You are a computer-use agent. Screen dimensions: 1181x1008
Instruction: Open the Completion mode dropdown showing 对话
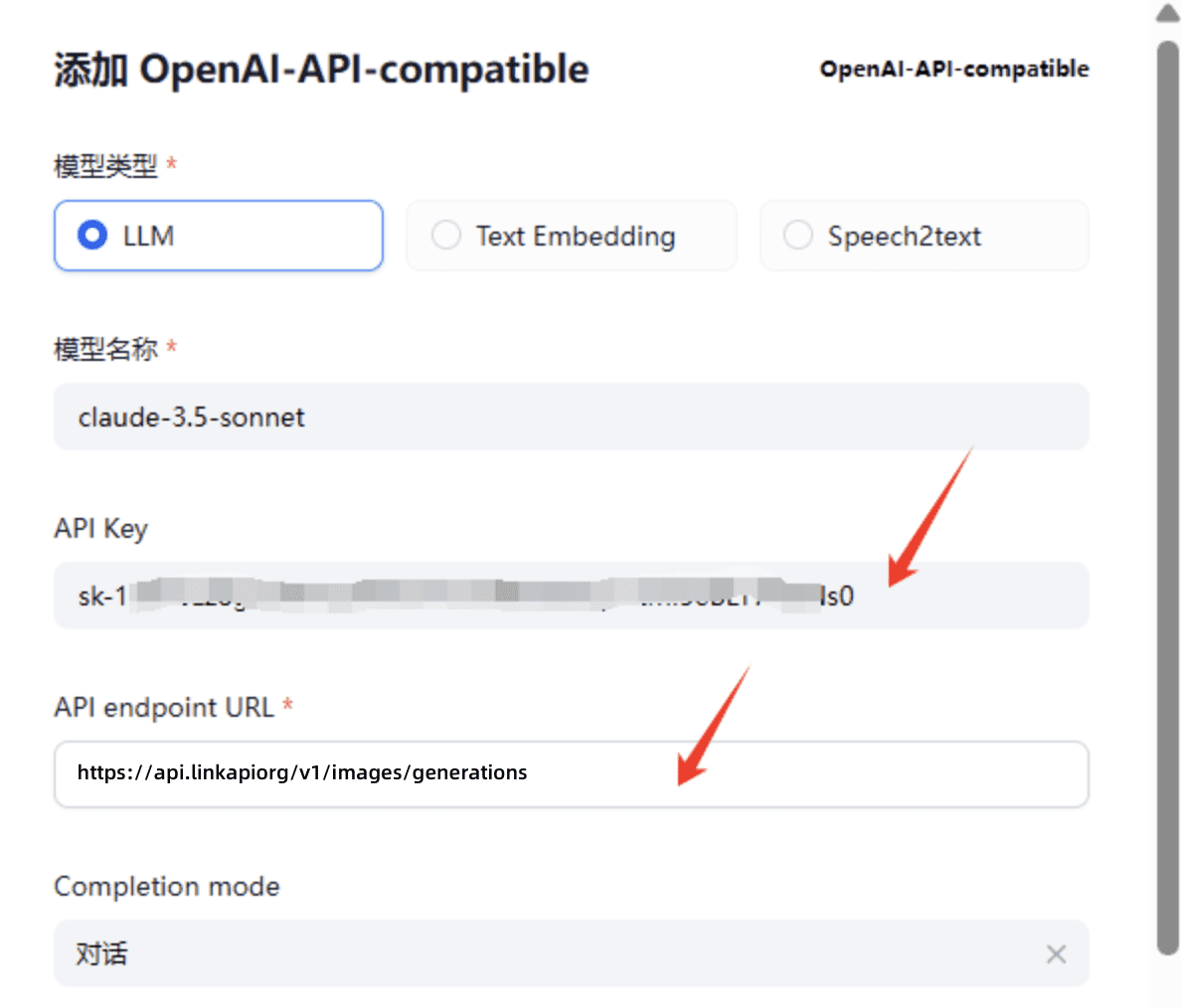pos(557,954)
